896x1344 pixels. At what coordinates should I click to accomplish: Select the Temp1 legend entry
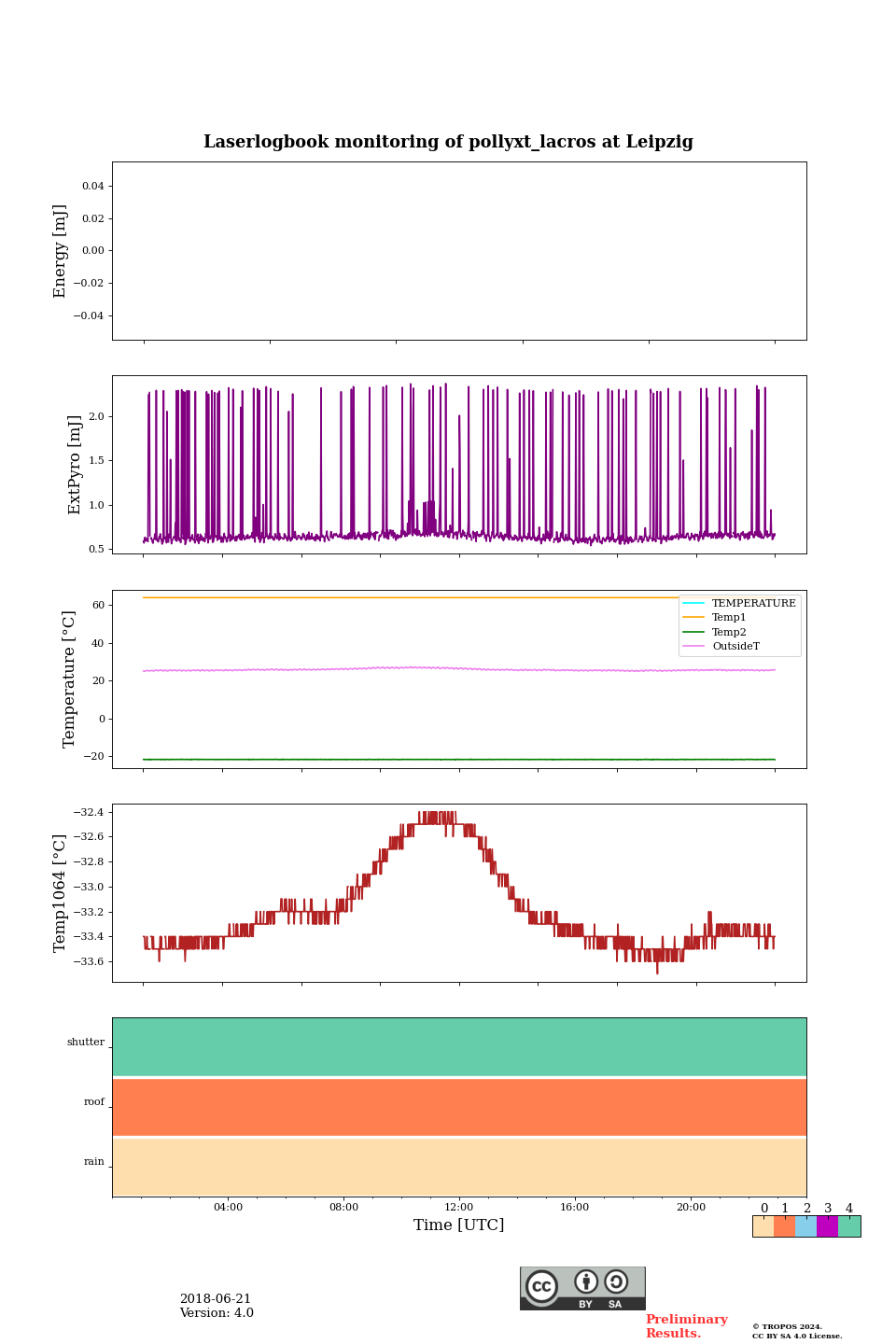[x=729, y=618]
